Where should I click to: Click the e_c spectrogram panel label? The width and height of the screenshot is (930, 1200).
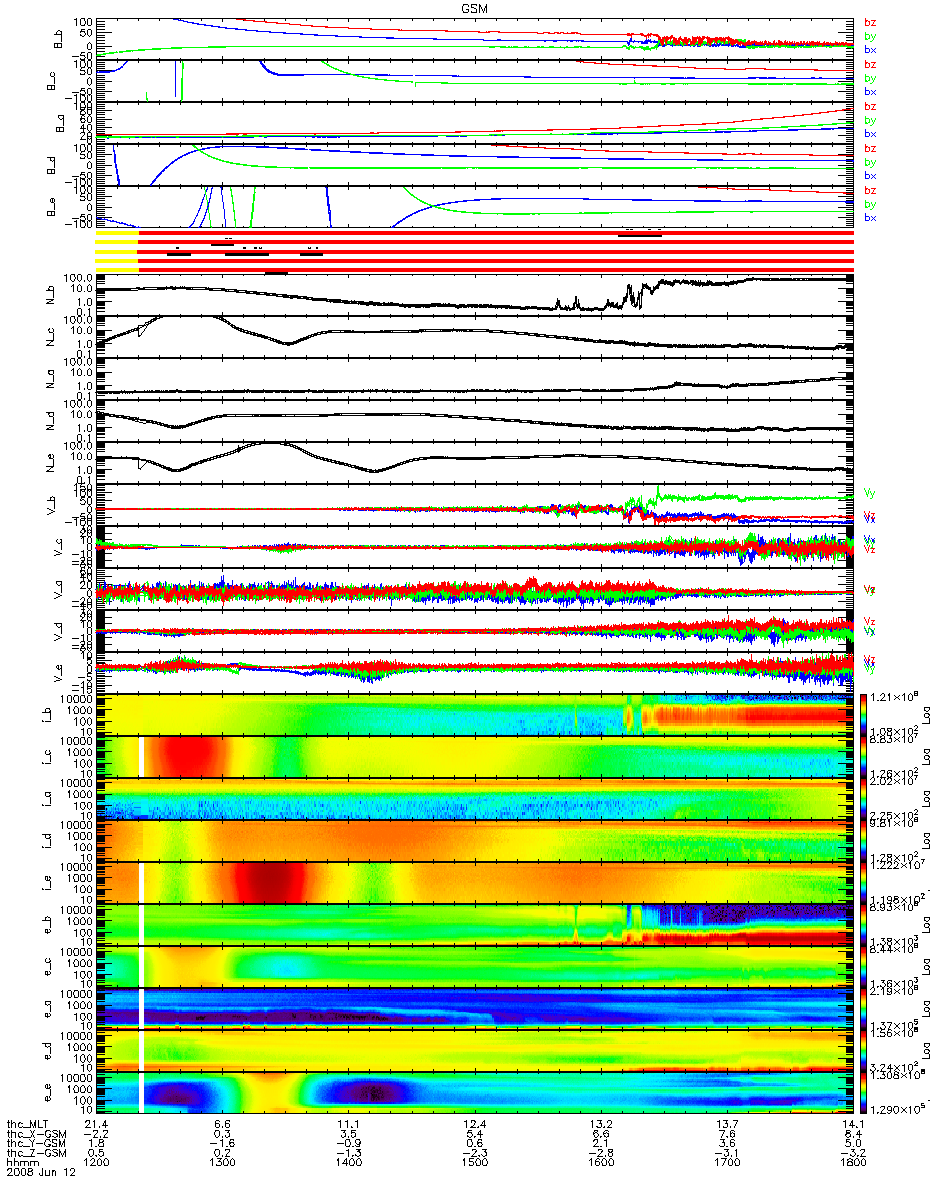48,965
